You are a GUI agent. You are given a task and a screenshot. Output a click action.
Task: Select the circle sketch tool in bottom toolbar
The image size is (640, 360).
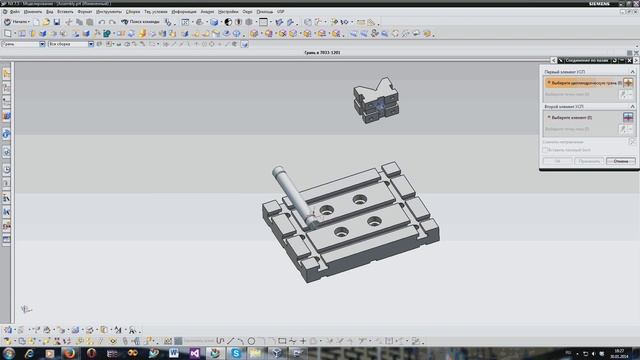coord(251,341)
